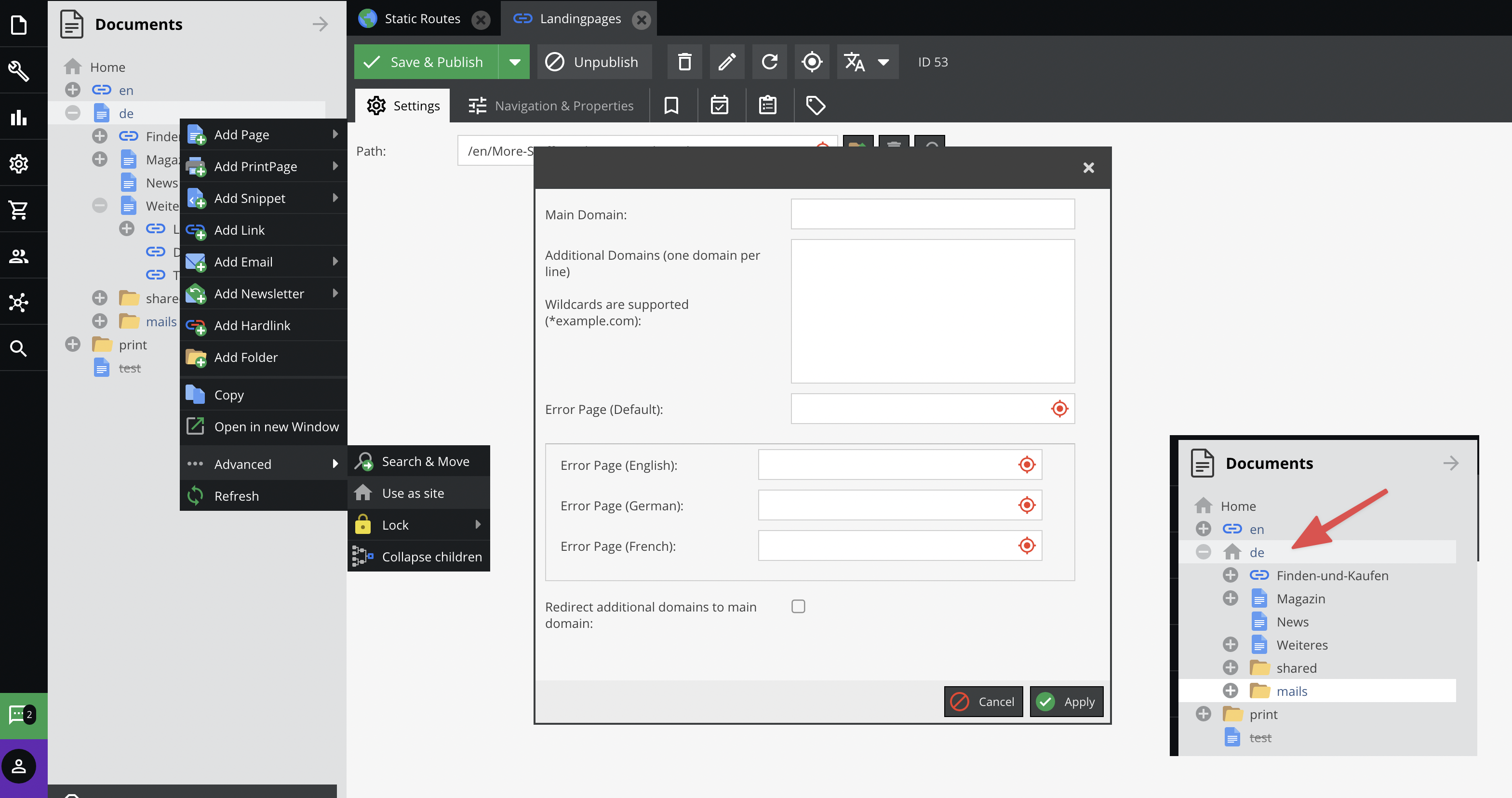Screen dimensions: 1512x798
Task: Open the e-commerce cart sidebar icon
Action: (x=19, y=210)
